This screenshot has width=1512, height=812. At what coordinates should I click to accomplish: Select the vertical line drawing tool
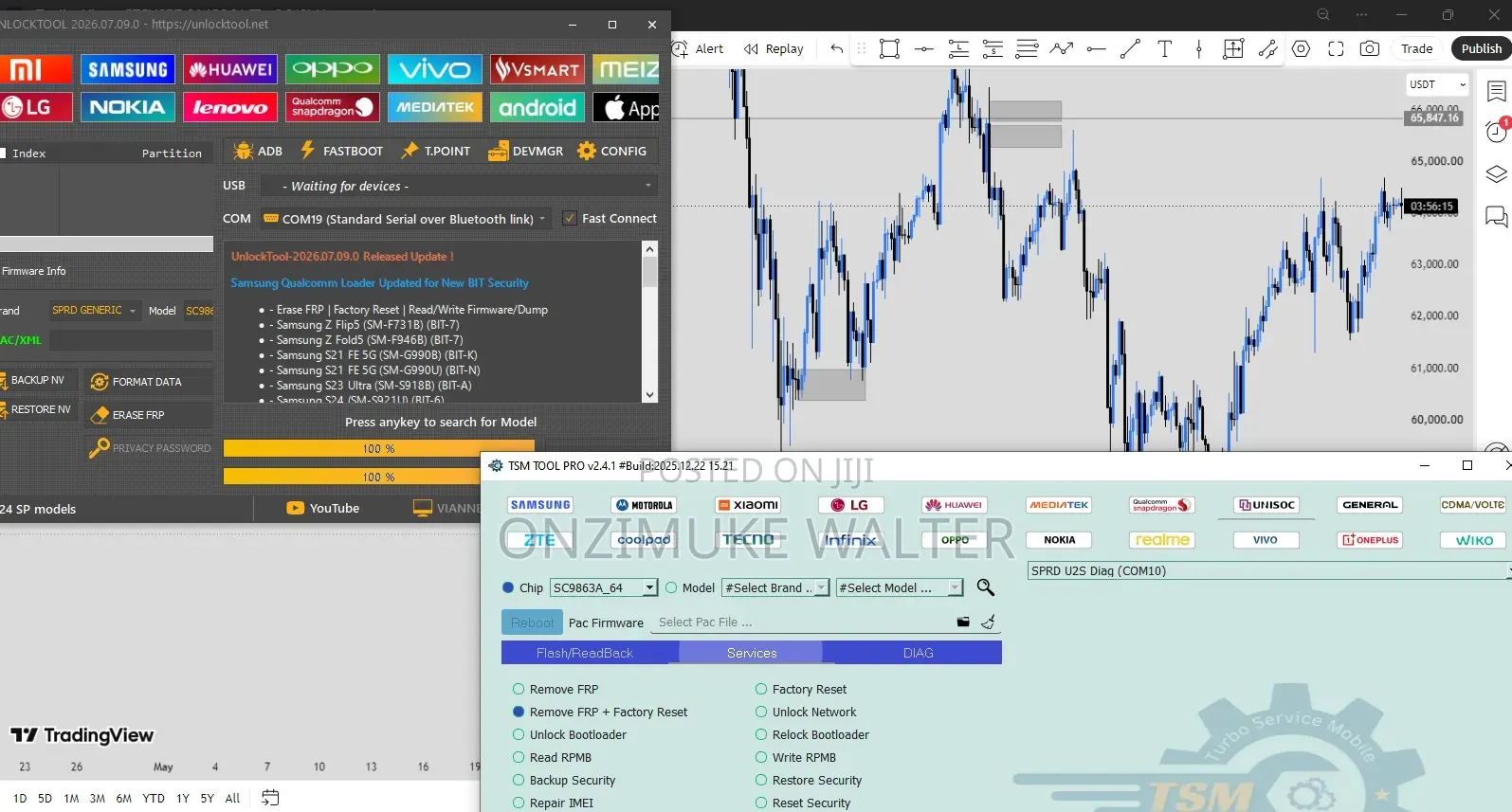click(x=1199, y=49)
